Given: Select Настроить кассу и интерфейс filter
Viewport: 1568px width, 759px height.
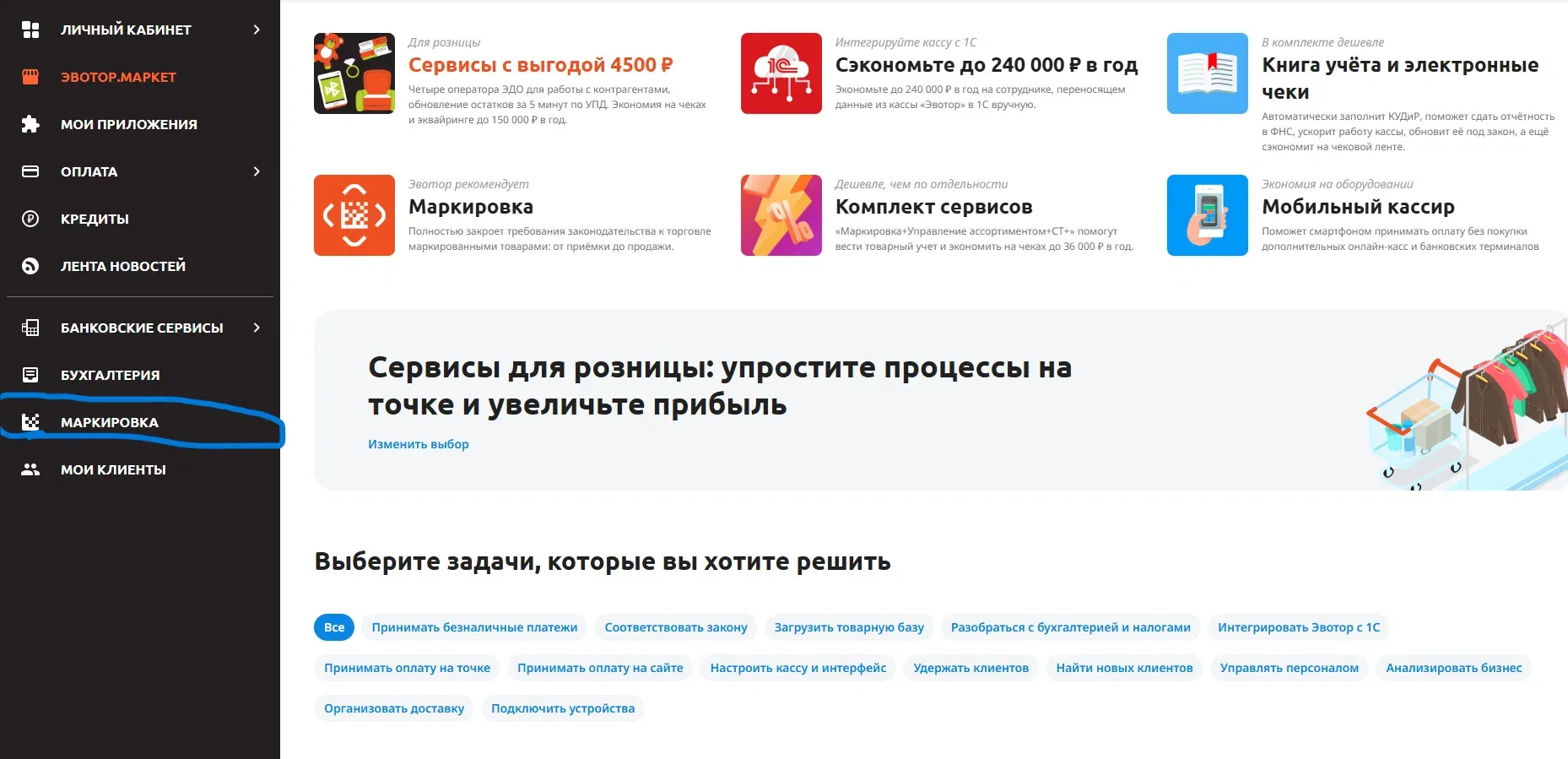Looking at the screenshot, I should pos(798,668).
